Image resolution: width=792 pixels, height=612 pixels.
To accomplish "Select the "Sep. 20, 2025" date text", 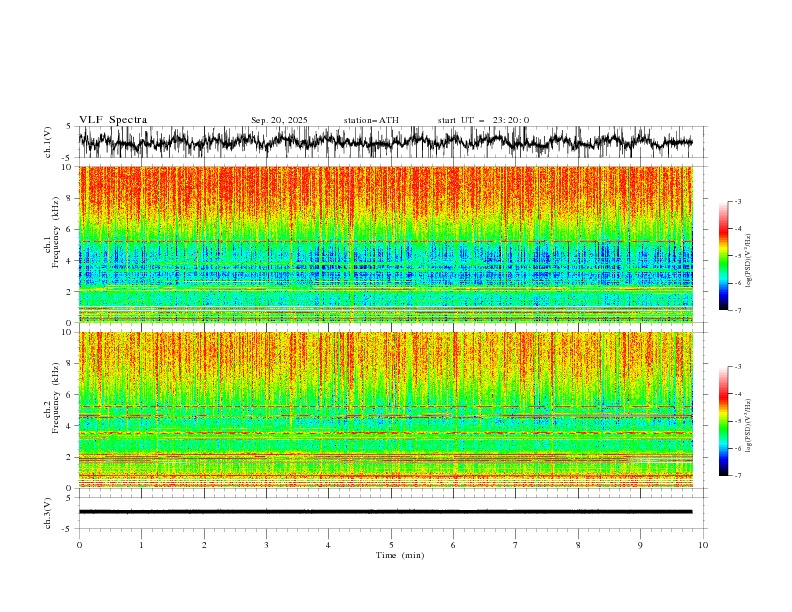I will coord(279,120).
